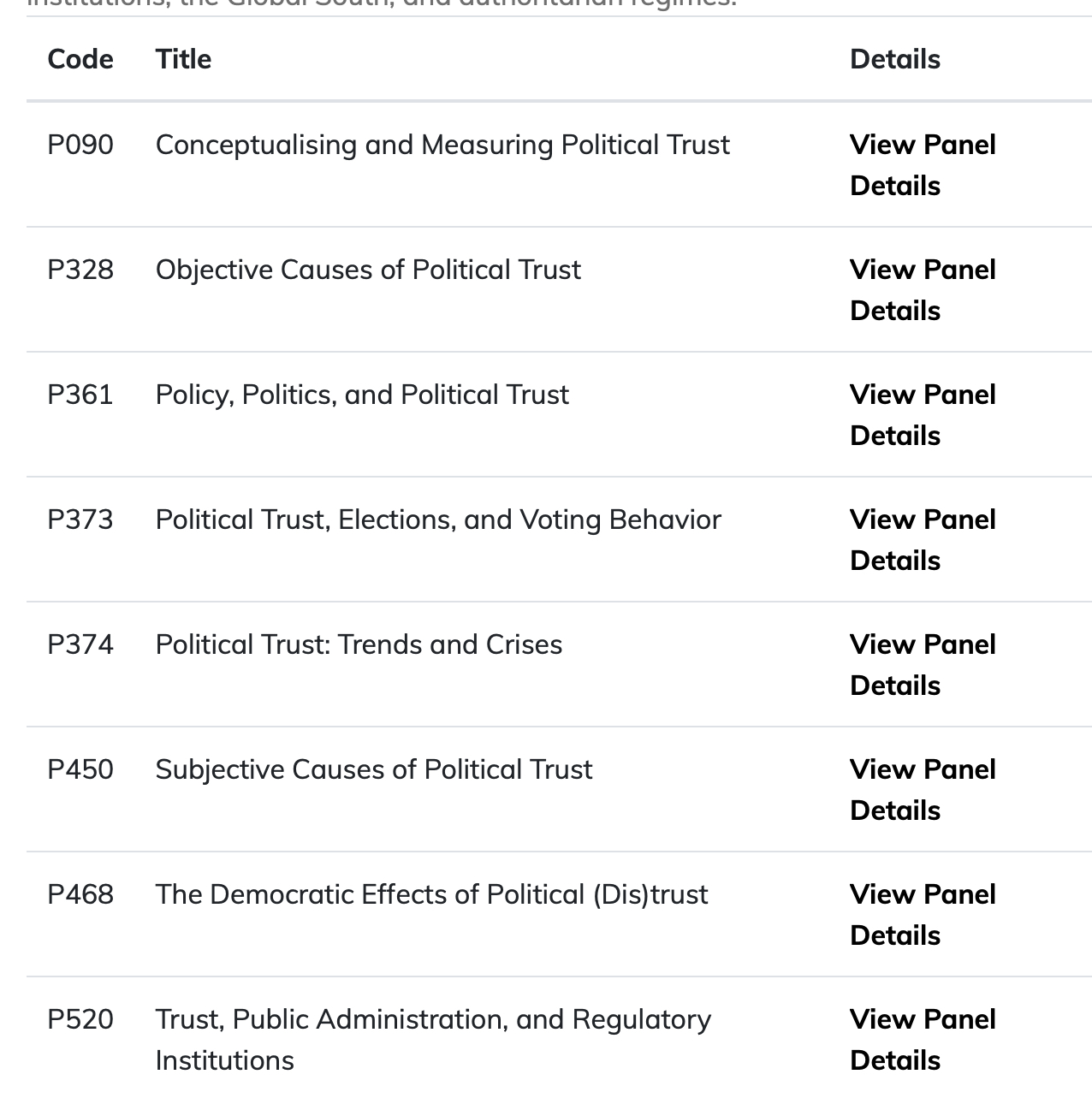
Task: Select 'Objective Causes of Political Trust' title
Action: click(x=368, y=270)
